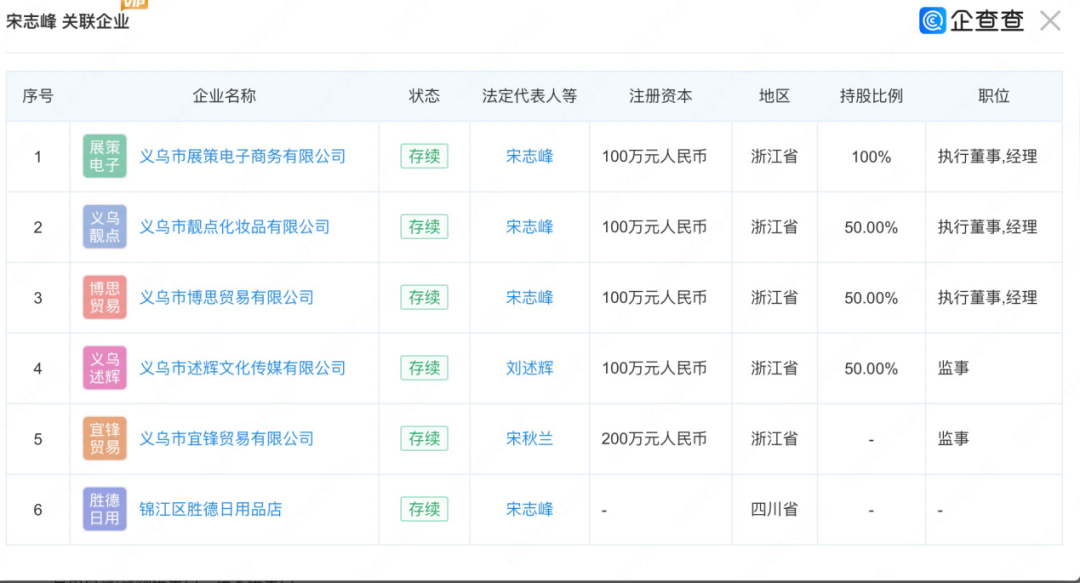Click the 胜德日用 company avatar icon

tap(104, 509)
